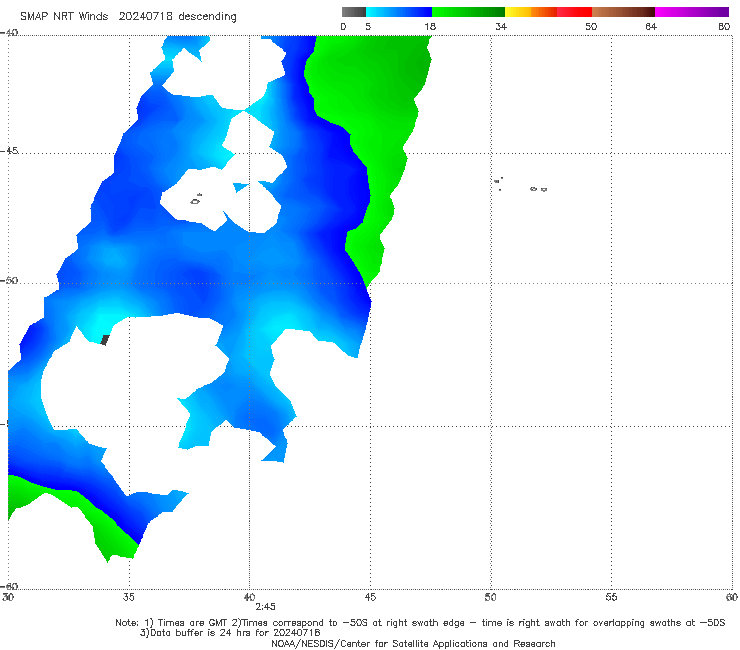Click the note line about Data buffer 24 hrs
Screen dimensions: 740x650
point(230,633)
